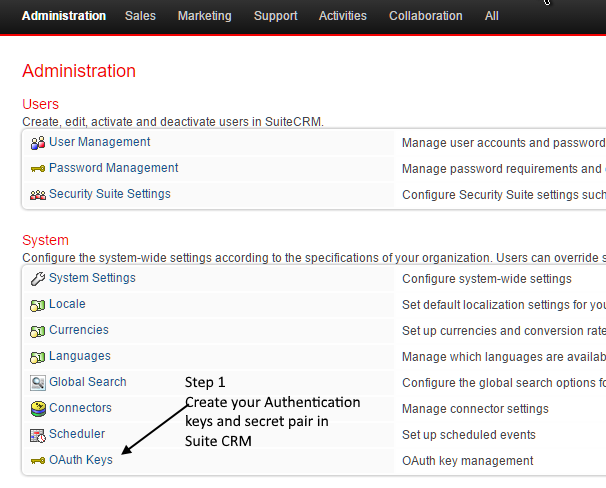Go to Security Suite Settings
This screenshot has width=606, height=488.
pos(109,194)
